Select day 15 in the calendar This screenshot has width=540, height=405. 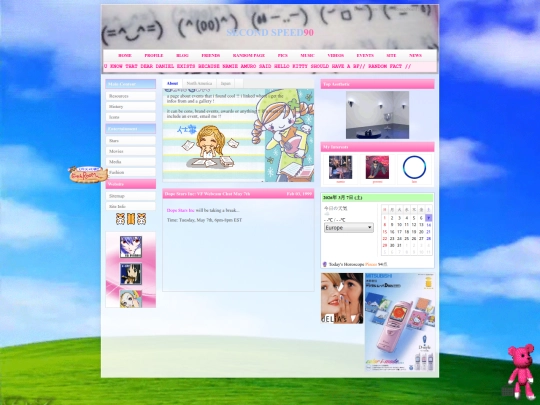tap(385, 232)
